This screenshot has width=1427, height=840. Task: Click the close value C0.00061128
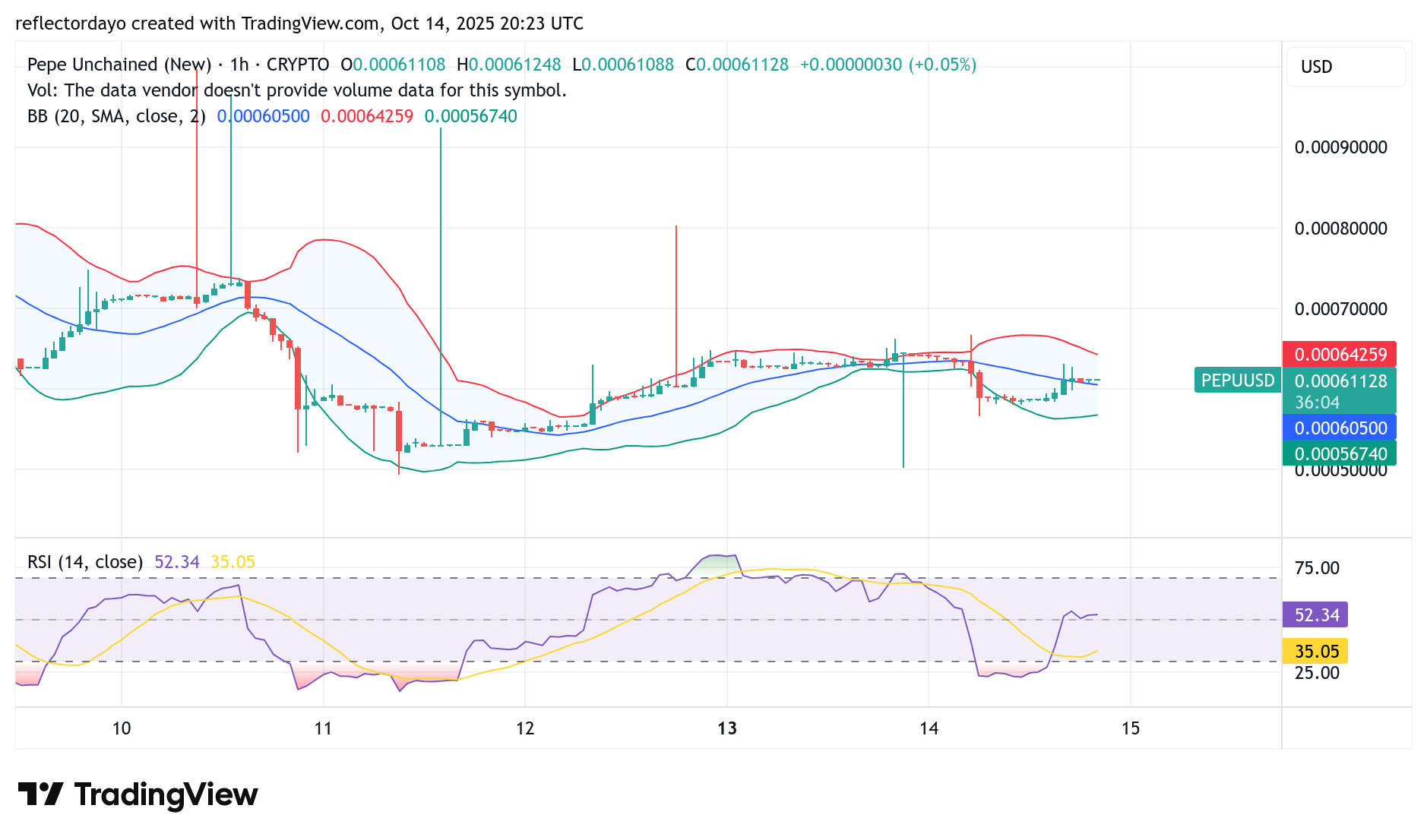point(737,65)
